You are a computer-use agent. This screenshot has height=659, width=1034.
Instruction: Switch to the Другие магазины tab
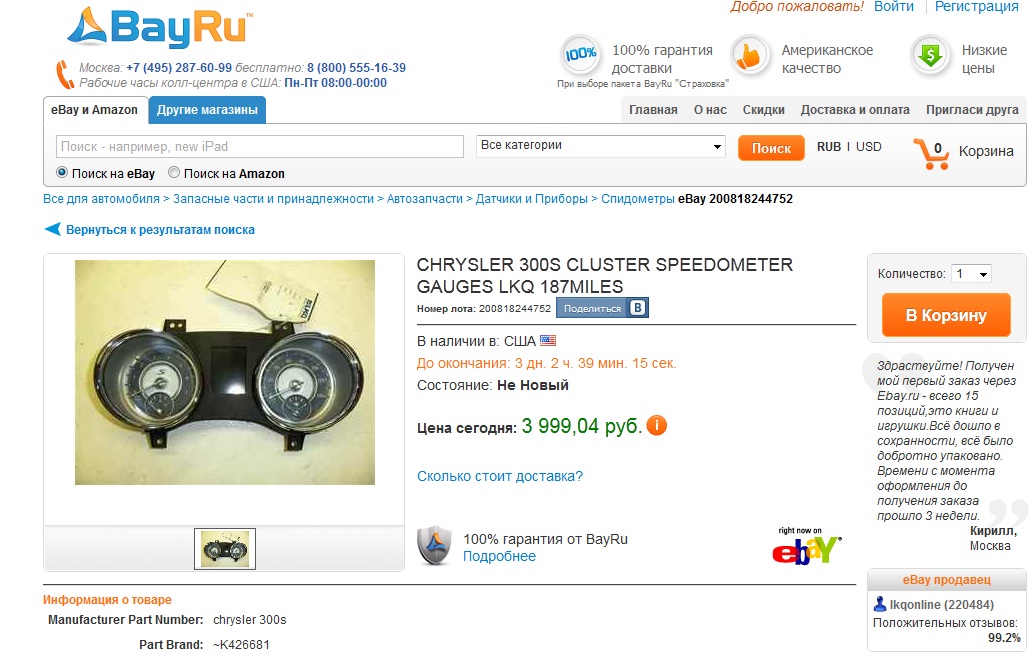pyautogui.click(x=207, y=110)
